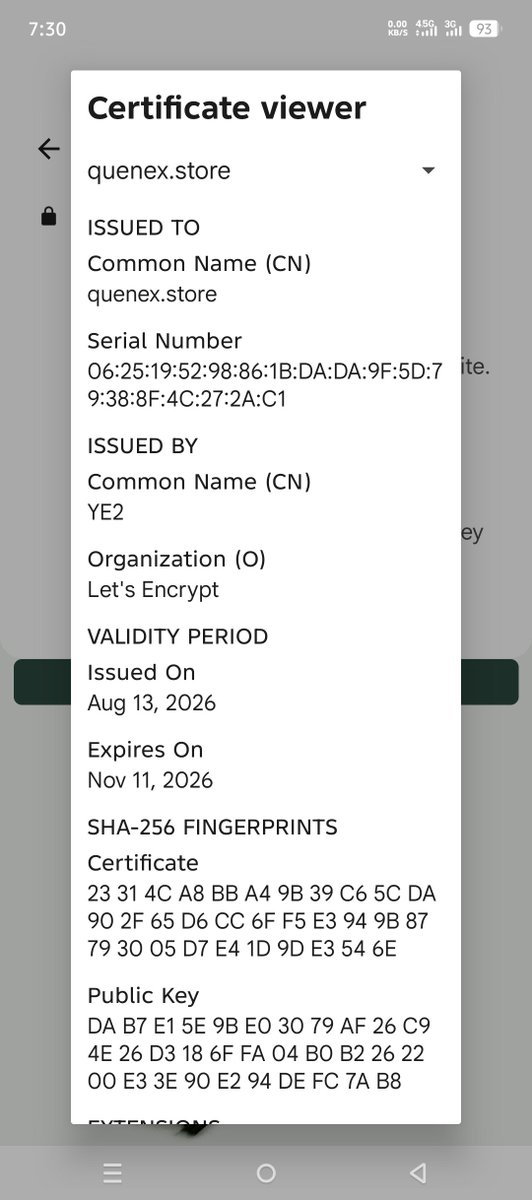Tap the 4G signal strength icon
The width and height of the screenshot is (532, 1200).
pos(426,28)
